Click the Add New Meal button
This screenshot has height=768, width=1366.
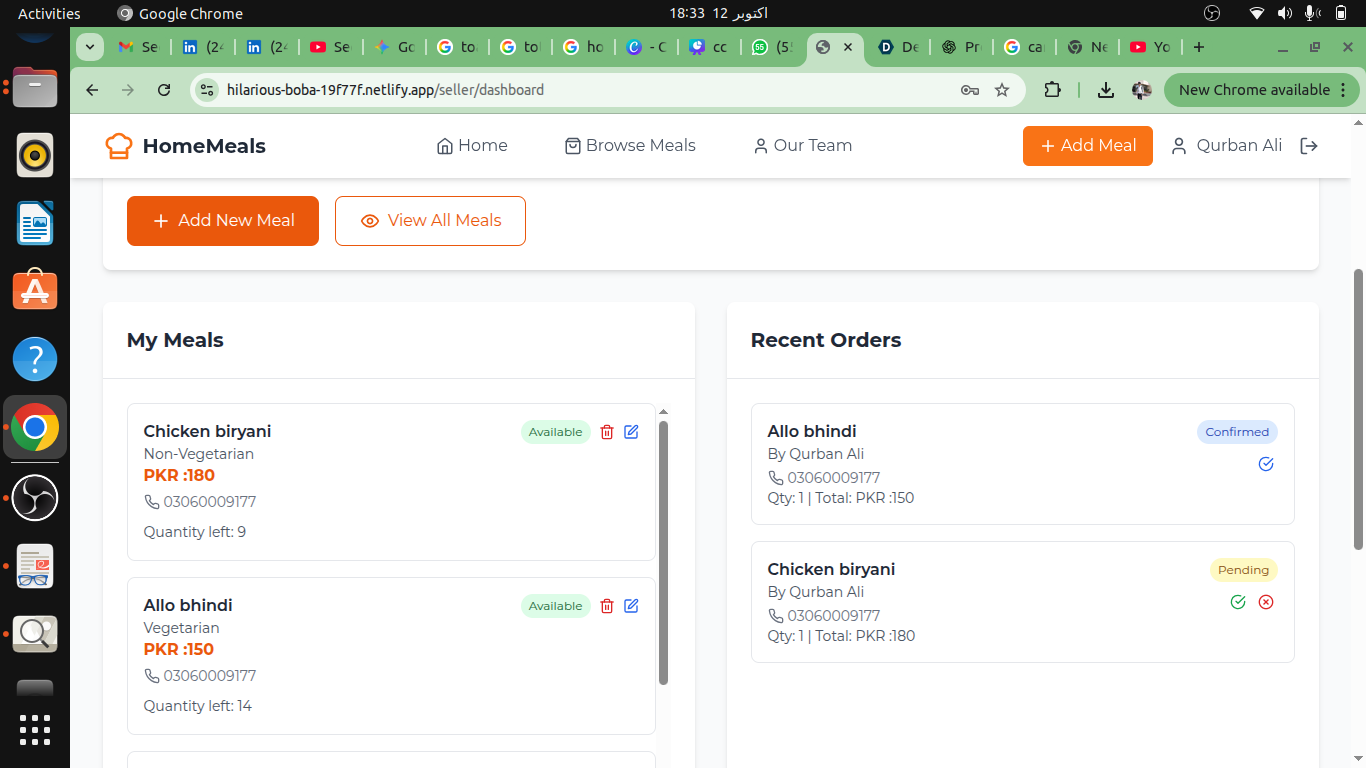(223, 221)
